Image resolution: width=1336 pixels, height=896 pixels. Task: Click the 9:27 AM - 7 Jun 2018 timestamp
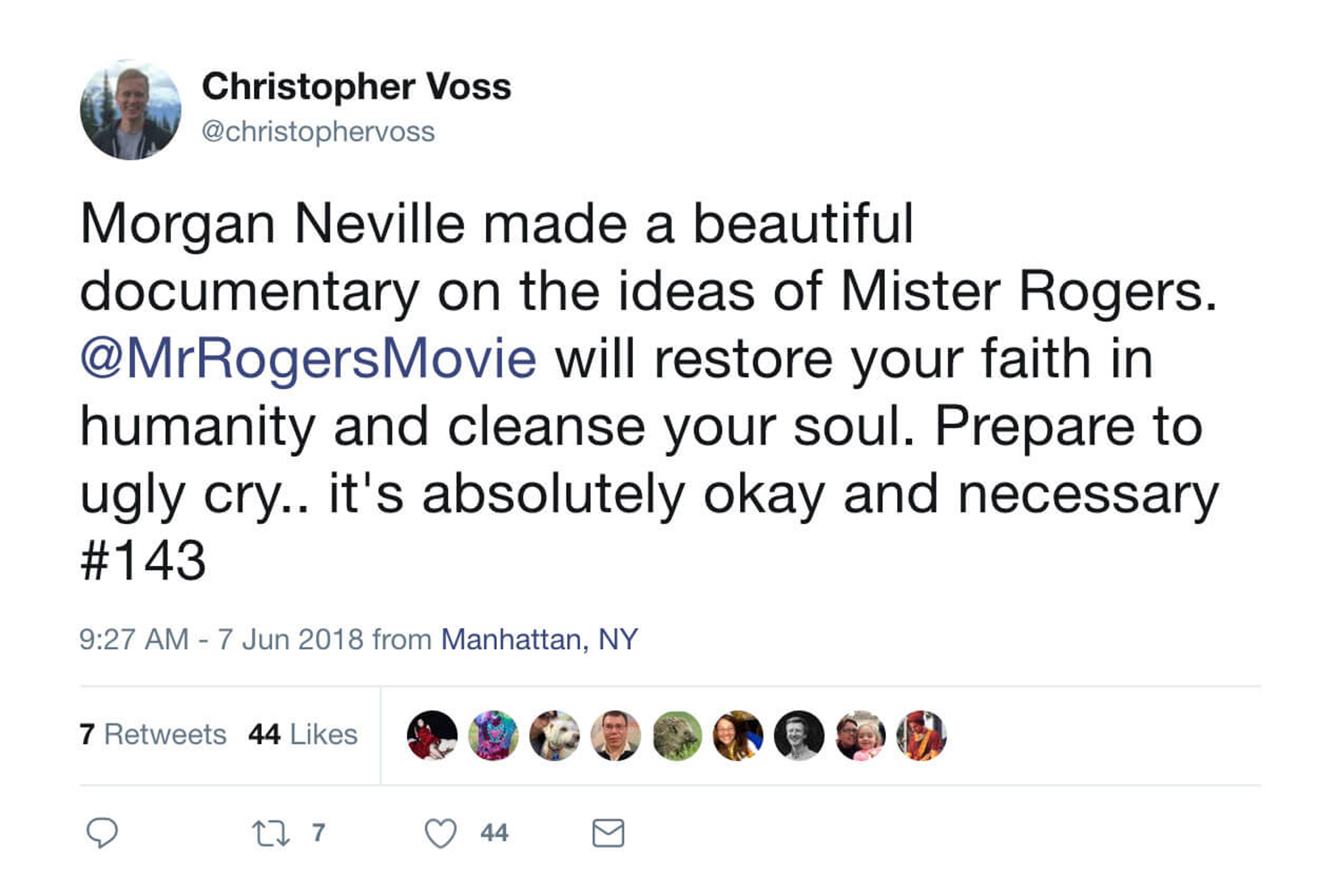221,639
